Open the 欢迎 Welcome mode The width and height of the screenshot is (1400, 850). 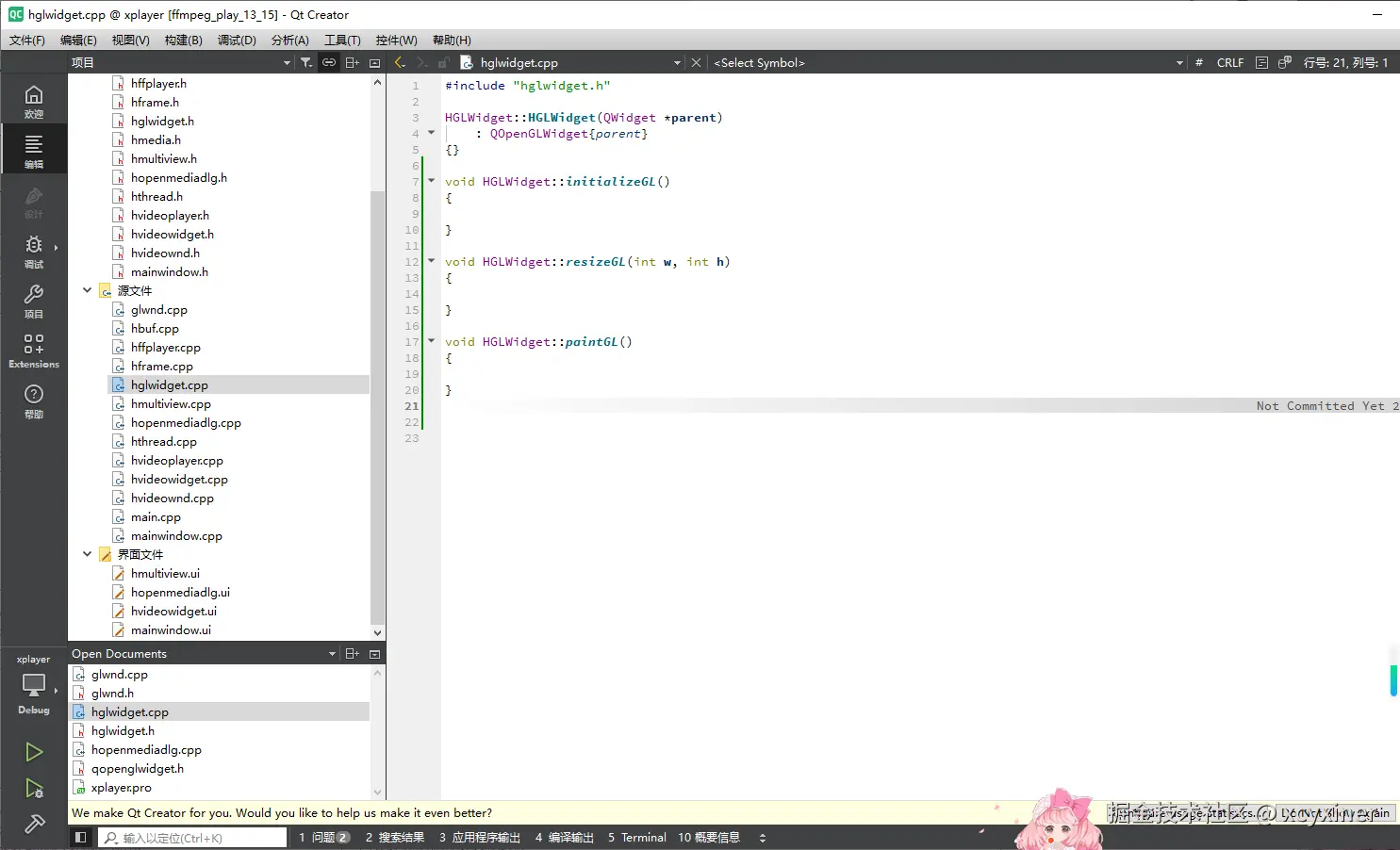pyautogui.click(x=34, y=101)
